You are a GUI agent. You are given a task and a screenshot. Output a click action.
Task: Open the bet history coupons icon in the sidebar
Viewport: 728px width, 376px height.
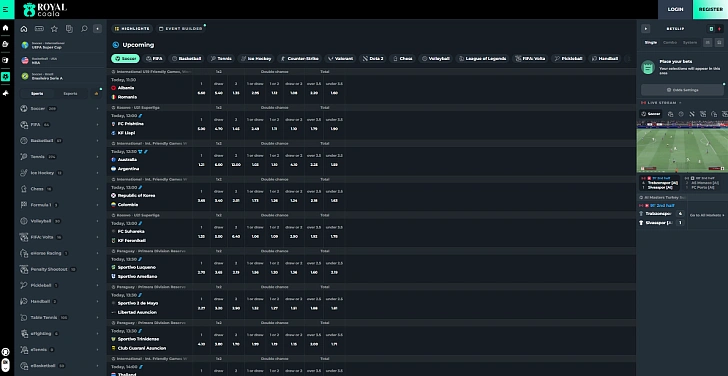[x=69, y=29]
